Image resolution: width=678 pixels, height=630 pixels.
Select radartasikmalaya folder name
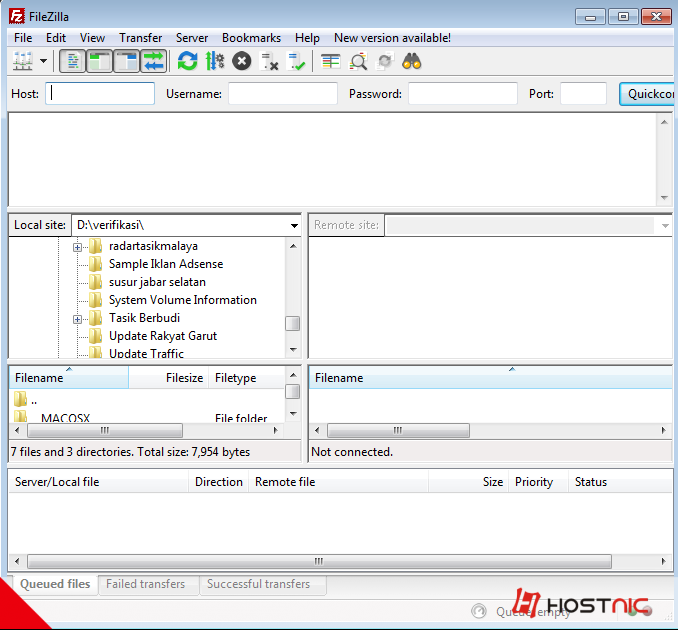coord(153,246)
